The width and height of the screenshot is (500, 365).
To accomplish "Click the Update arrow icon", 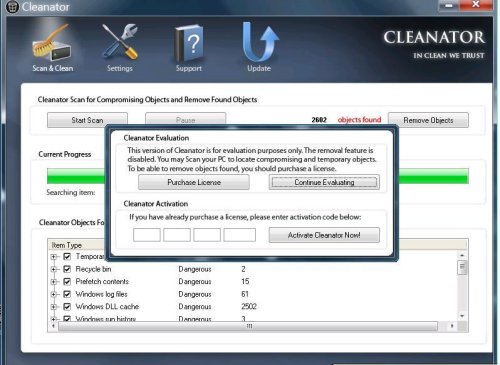I will [260, 42].
